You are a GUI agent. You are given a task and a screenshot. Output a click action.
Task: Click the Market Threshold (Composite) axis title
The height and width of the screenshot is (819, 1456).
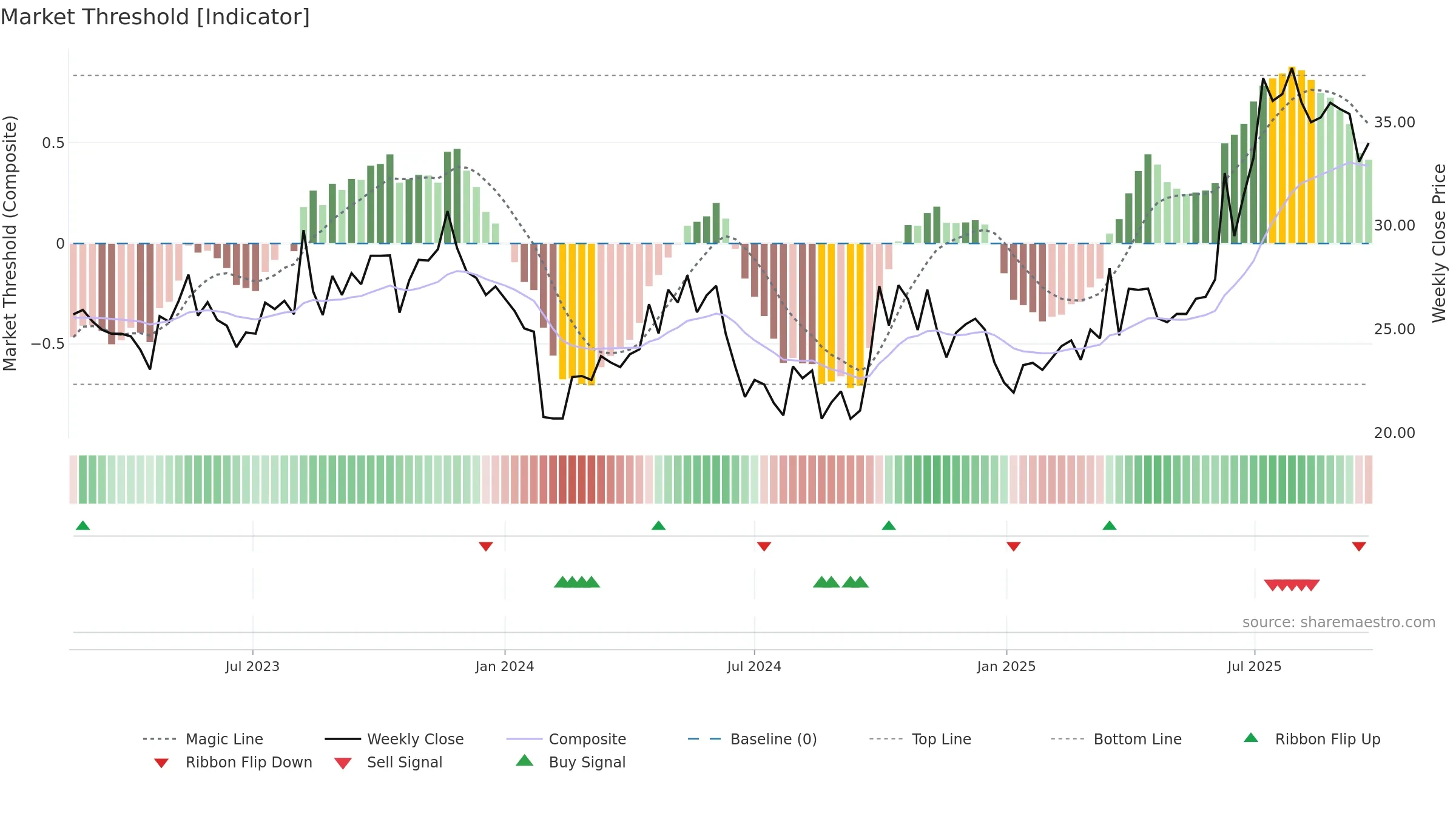pos(10,243)
